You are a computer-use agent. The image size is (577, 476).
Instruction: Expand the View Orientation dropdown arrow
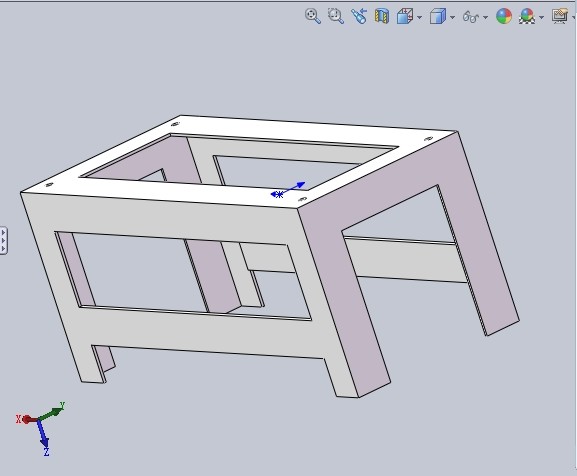pyautogui.click(x=420, y=17)
